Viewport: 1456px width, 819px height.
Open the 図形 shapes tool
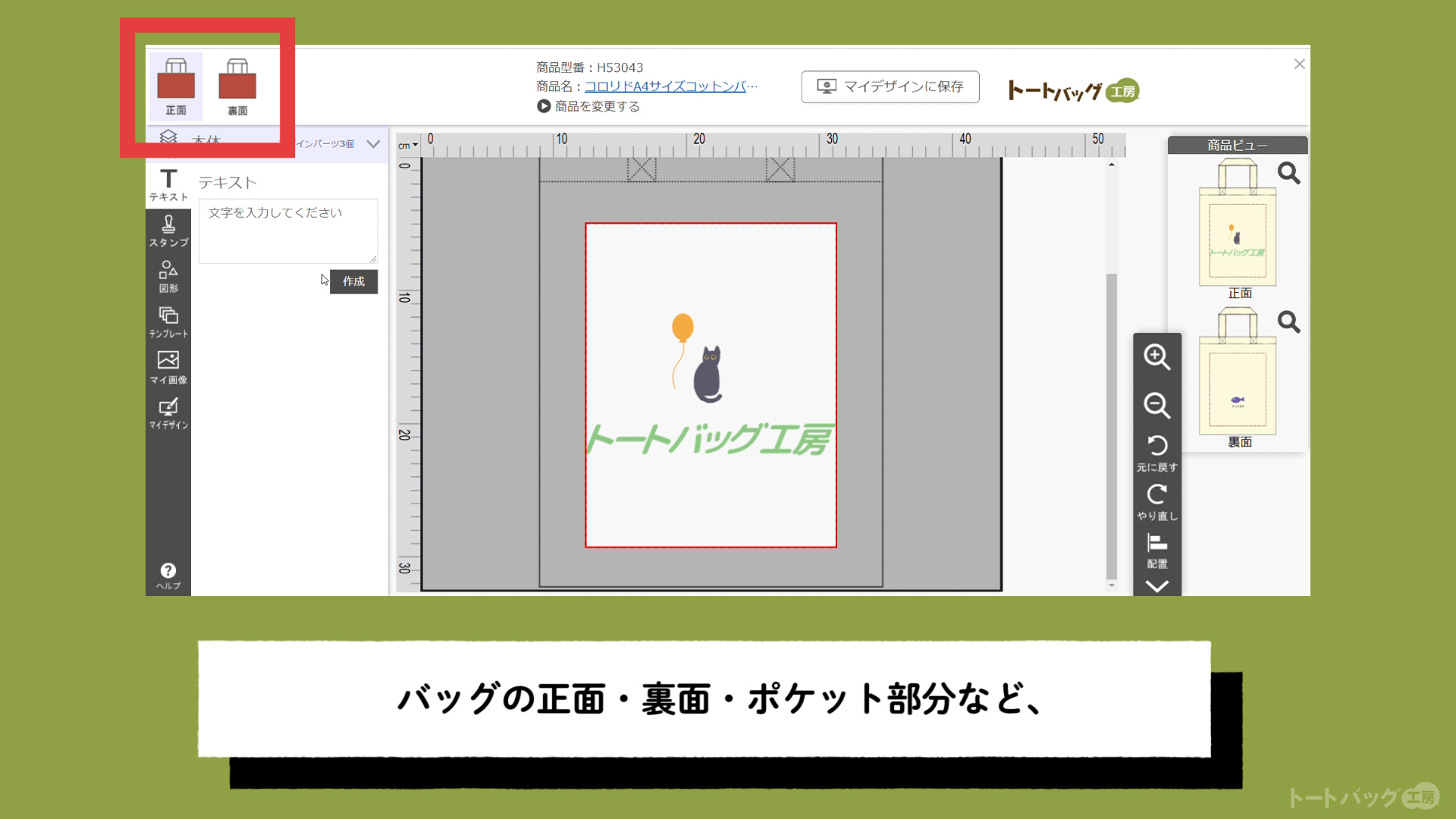tap(168, 277)
